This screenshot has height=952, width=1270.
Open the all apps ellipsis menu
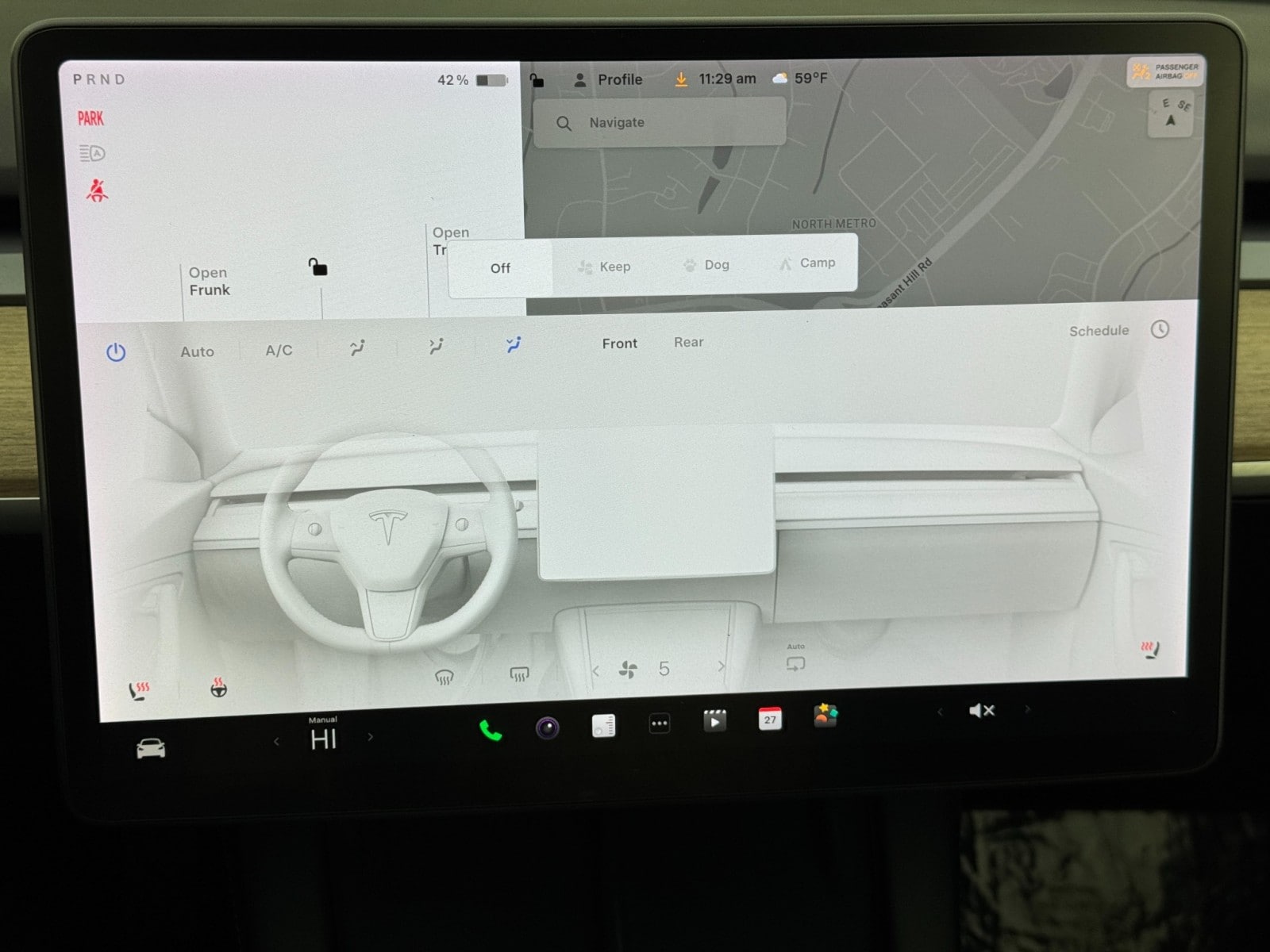tap(659, 724)
